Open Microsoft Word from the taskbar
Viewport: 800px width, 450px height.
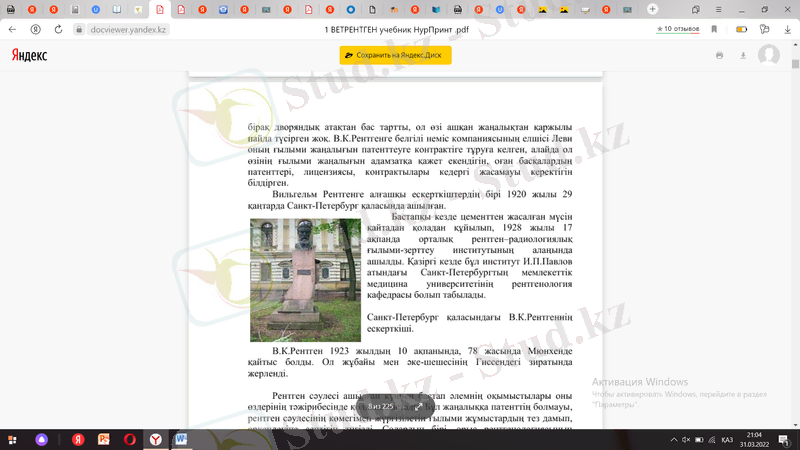(x=182, y=439)
